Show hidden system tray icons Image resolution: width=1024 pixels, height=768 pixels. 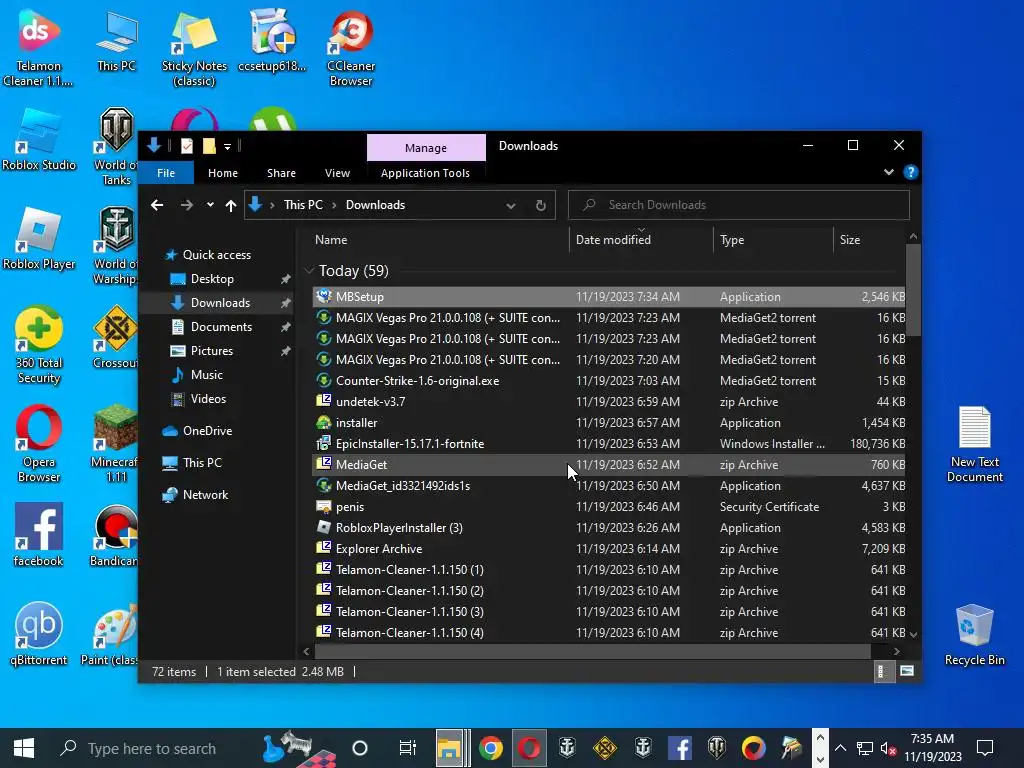(840, 748)
